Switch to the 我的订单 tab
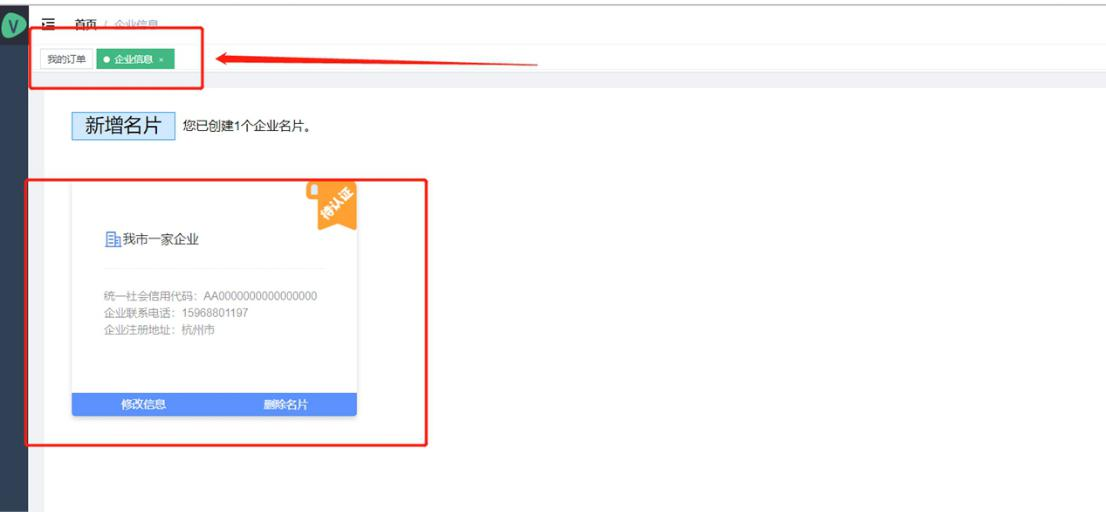This screenshot has height=512, width=1106. coord(66,59)
